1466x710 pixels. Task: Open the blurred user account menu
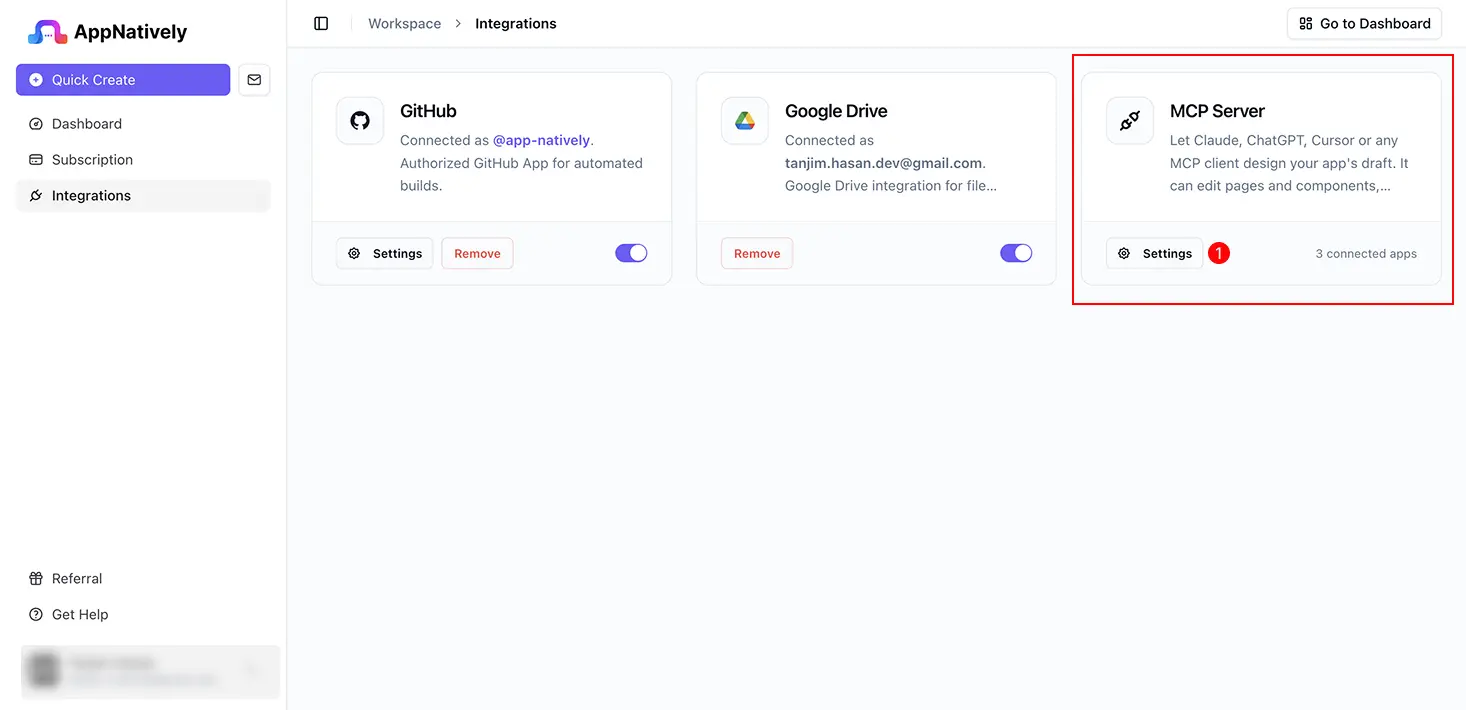150,671
